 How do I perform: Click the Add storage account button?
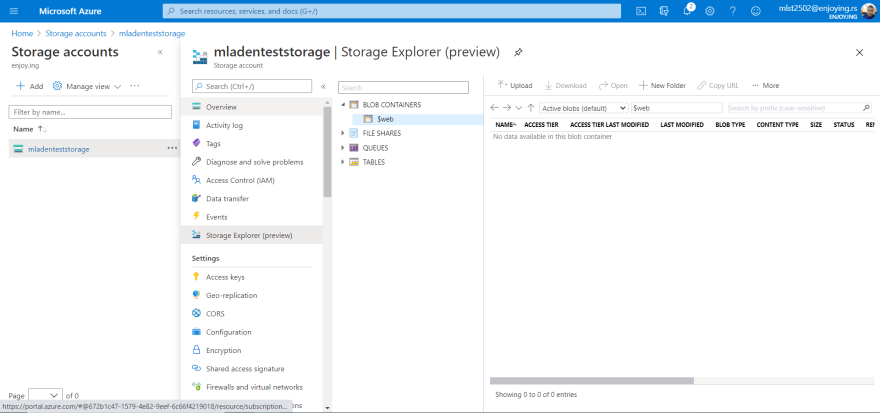click(x=29, y=86)
